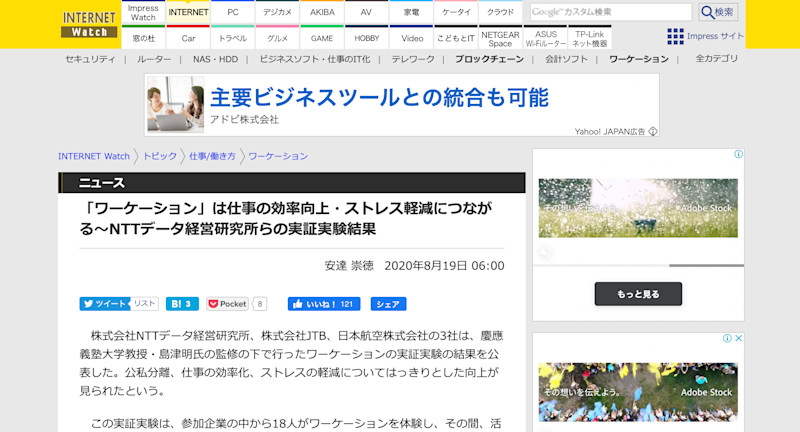The width and height of the screenshot is (800, 432).
Task: Open the テレワーク category
Action: [413, 59]
